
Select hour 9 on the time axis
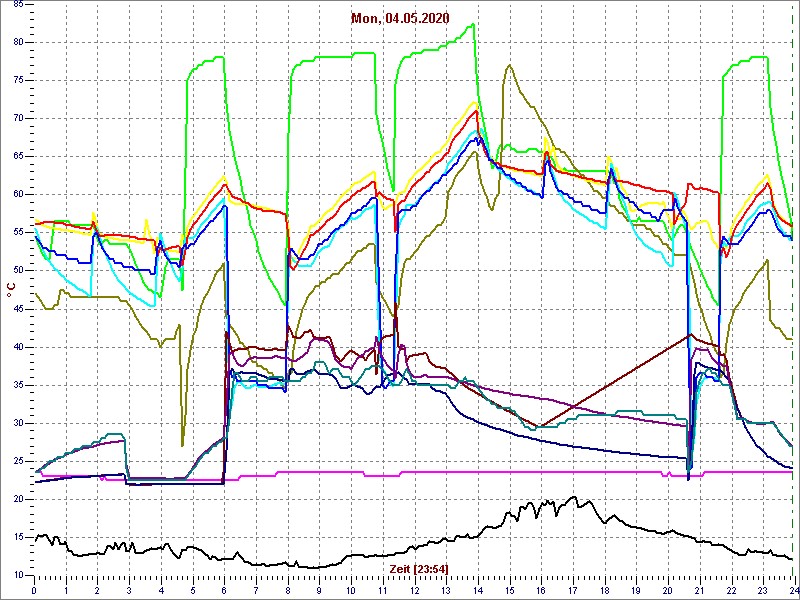click(319, 591)
